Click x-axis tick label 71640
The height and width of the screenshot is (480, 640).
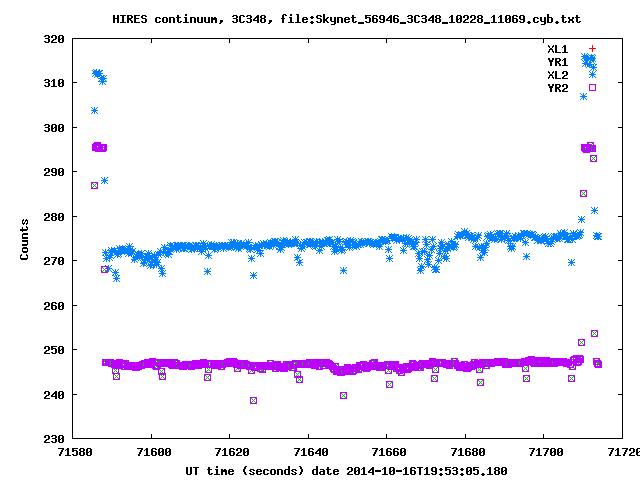click(311, 452)
